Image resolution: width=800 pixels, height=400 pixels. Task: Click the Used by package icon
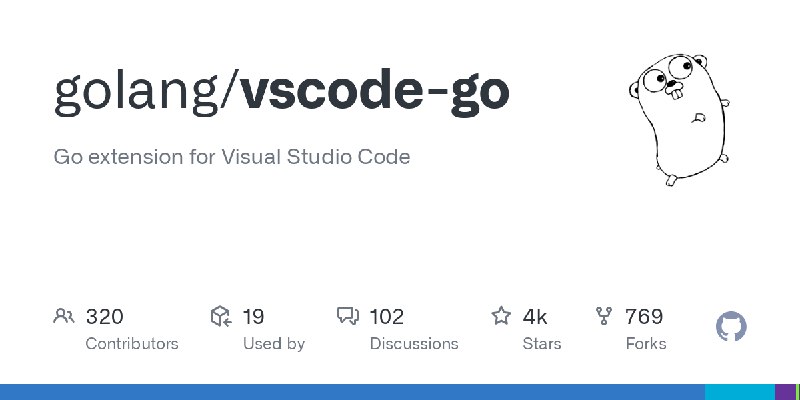[x=221, y=316]
